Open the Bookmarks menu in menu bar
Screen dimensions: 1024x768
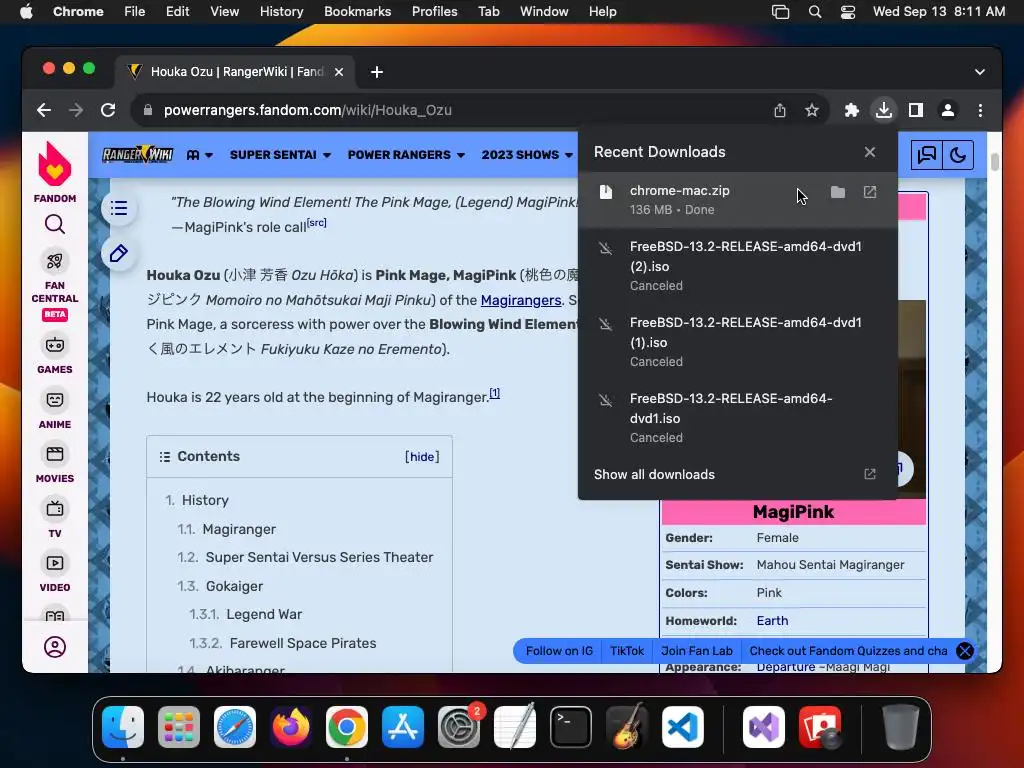[x=358, y=12]
